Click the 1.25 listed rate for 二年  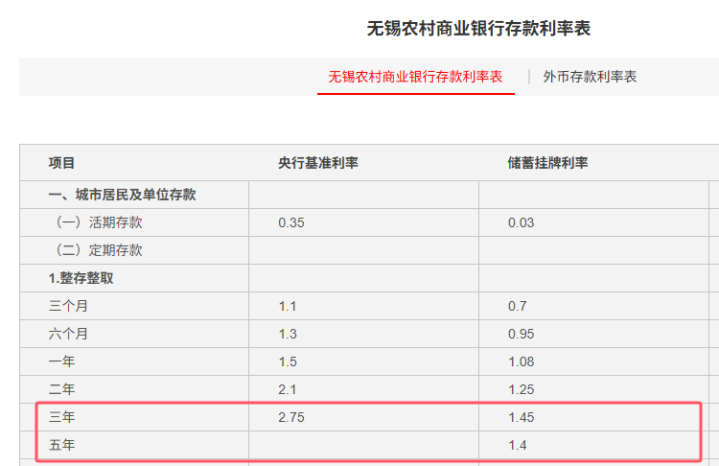click(521, 389)
